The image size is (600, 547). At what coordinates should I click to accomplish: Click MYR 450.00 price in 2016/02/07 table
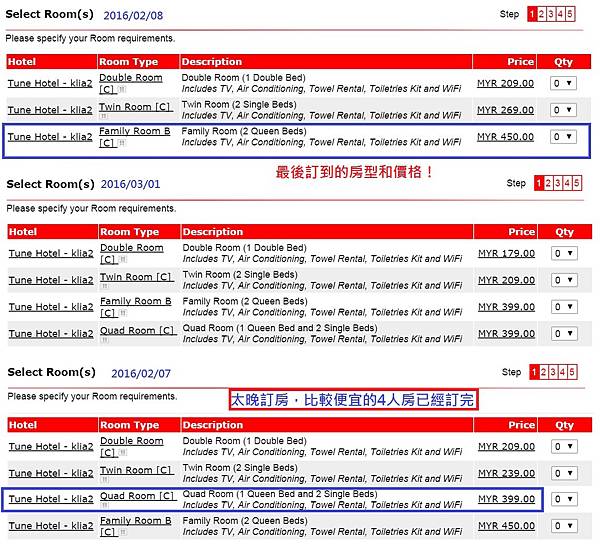pos(507,526)
